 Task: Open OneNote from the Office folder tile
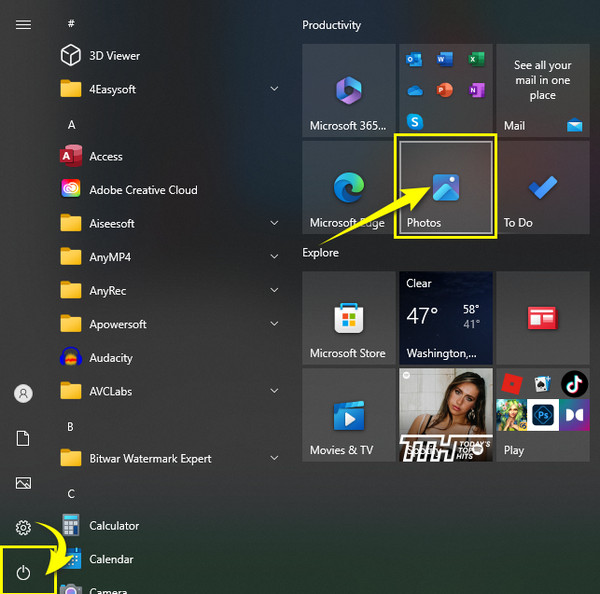[476, 90]
